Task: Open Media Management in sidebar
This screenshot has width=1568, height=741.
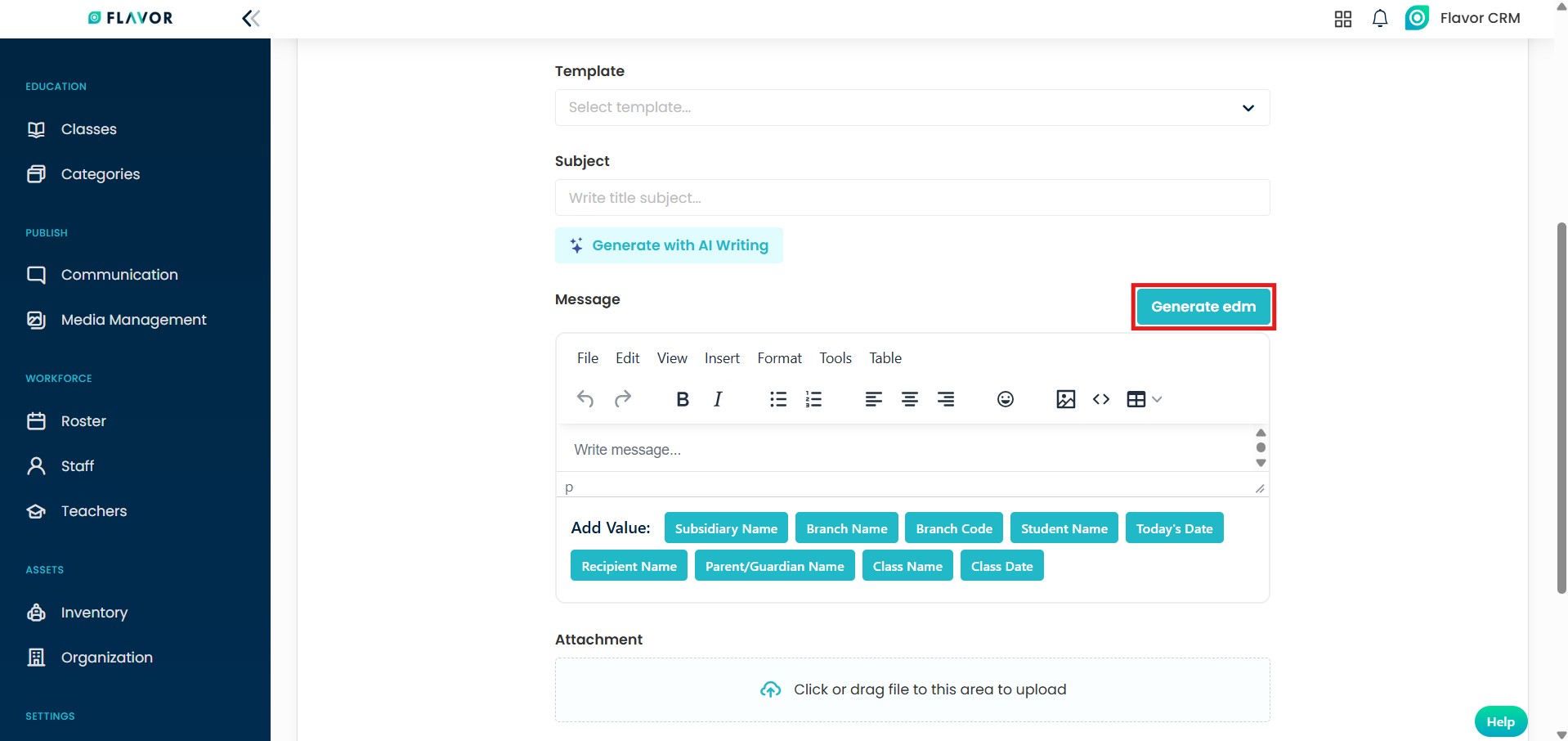Action: pos(133,320)
